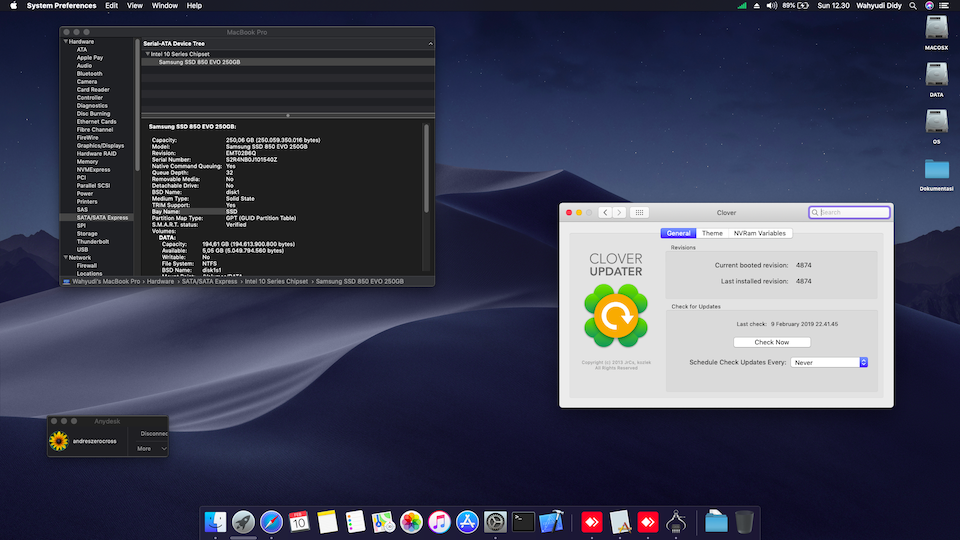Viewport: 960px width, 540px height.
Task: Collapse the Hardware section in sidebar
Action: tap(66, 42)
